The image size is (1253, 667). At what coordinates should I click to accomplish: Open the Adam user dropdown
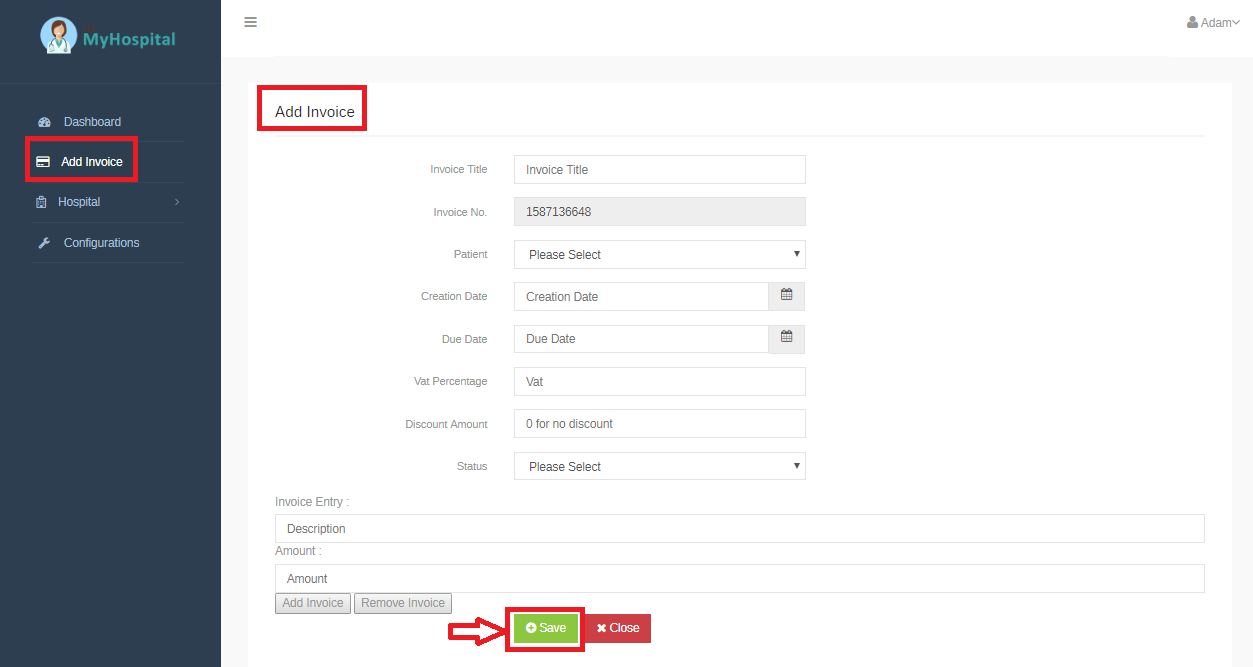coord(1213,22)
